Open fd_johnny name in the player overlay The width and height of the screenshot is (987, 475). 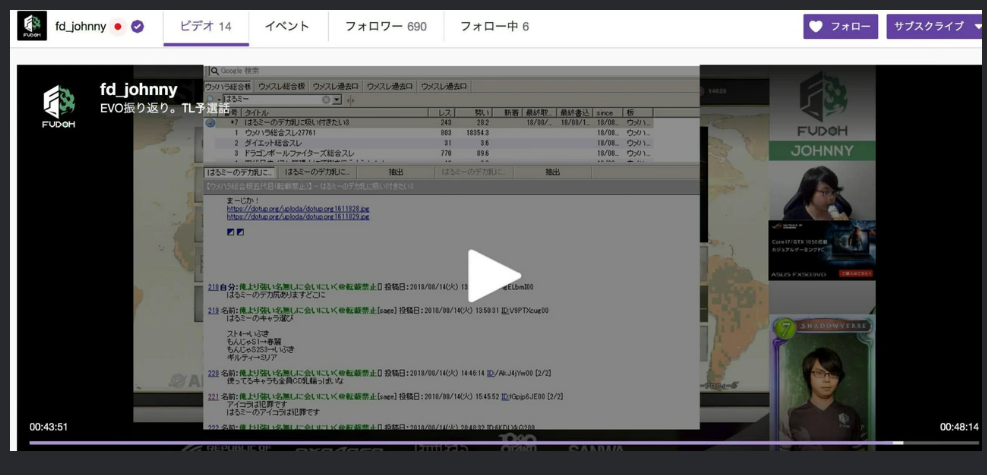138,90
